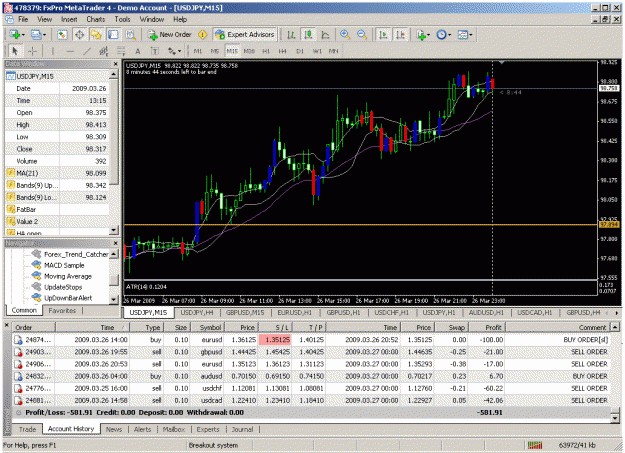Toggle Chart Shift icon
This screenshot has width=625, height=453.
pos(400,35)
